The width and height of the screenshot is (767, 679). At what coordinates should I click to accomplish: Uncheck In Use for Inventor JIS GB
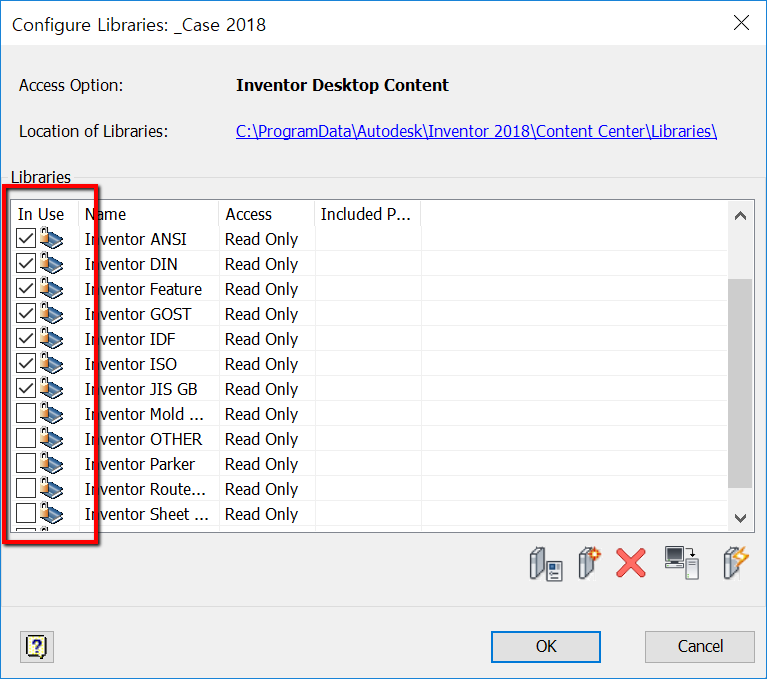(x=26, y=388)
